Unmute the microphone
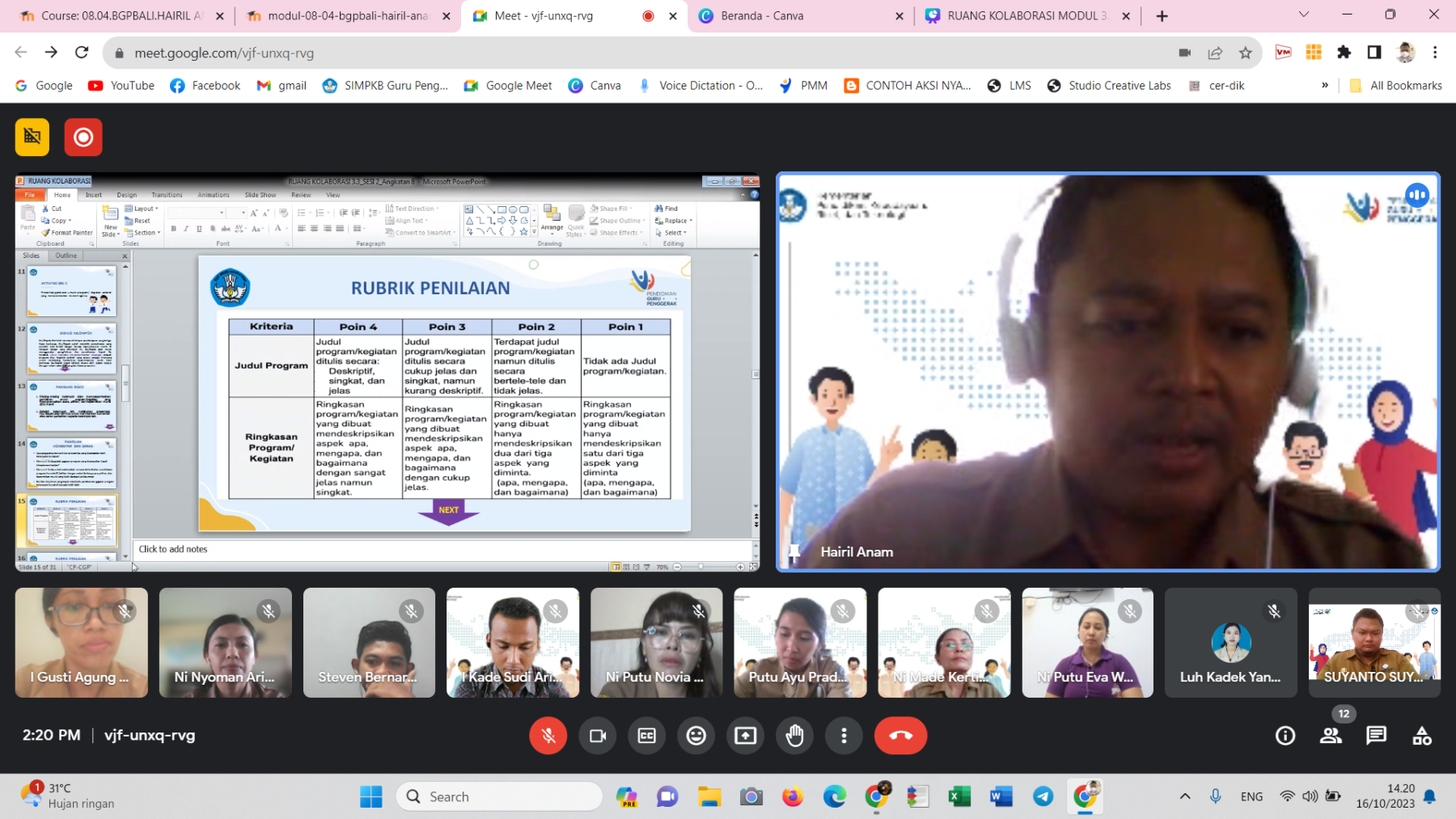 [548, 736]
